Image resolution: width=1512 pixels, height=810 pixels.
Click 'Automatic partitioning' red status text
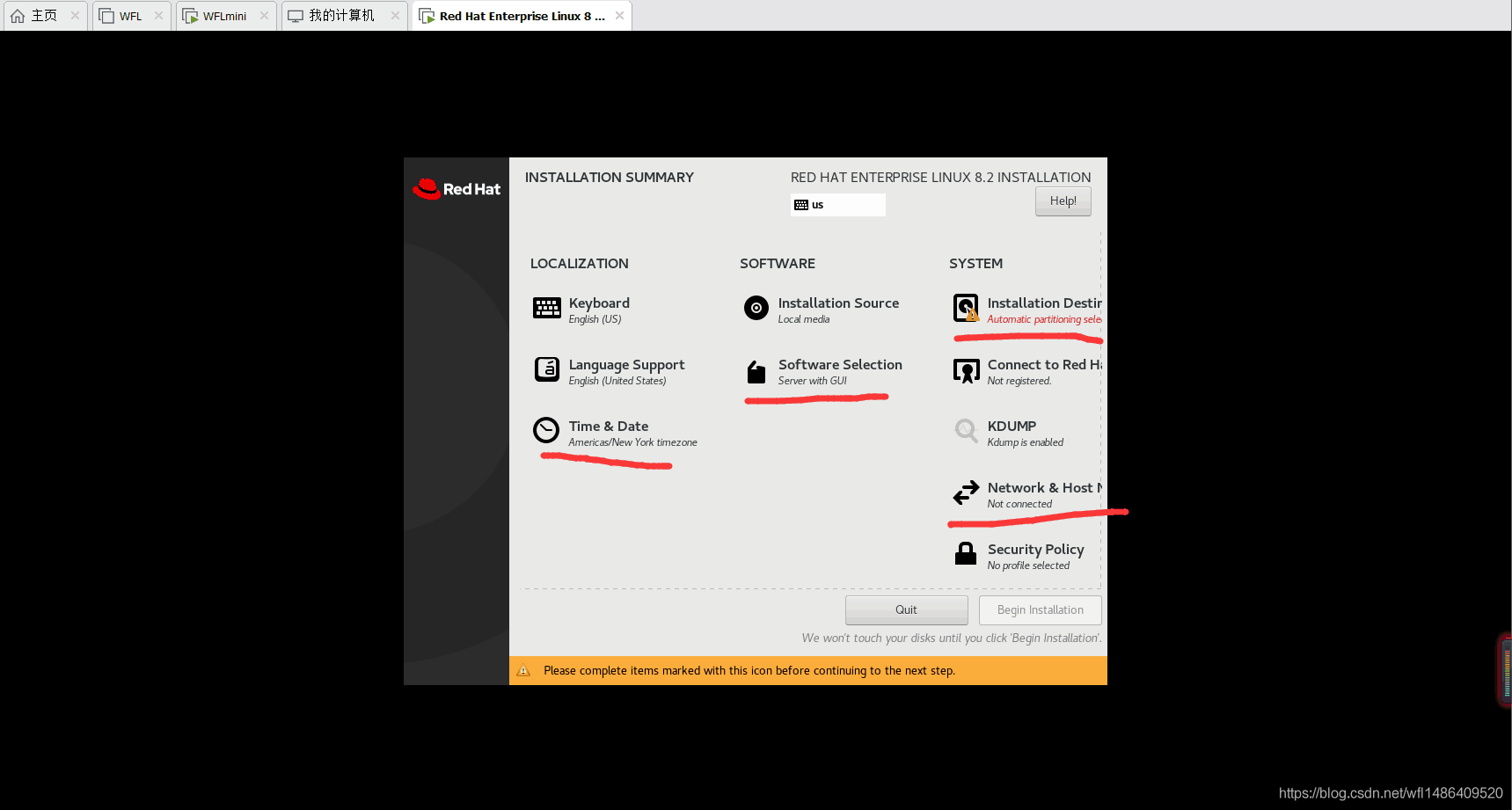(1044, 319)
